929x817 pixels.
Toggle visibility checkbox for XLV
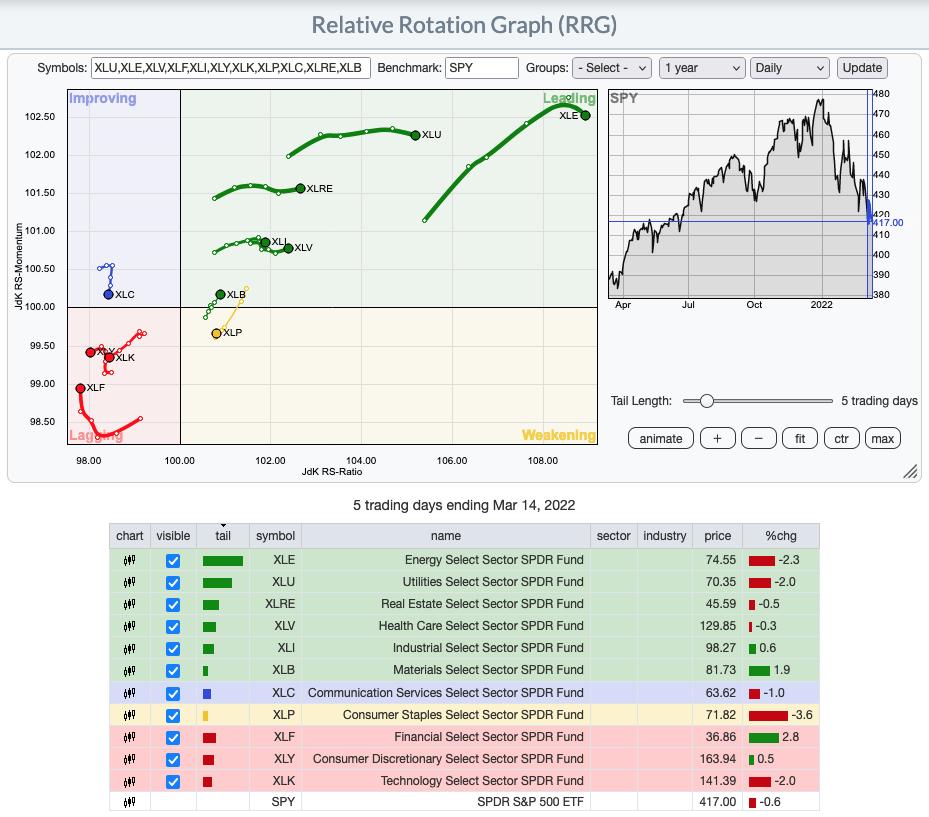(x=173, y=626)
